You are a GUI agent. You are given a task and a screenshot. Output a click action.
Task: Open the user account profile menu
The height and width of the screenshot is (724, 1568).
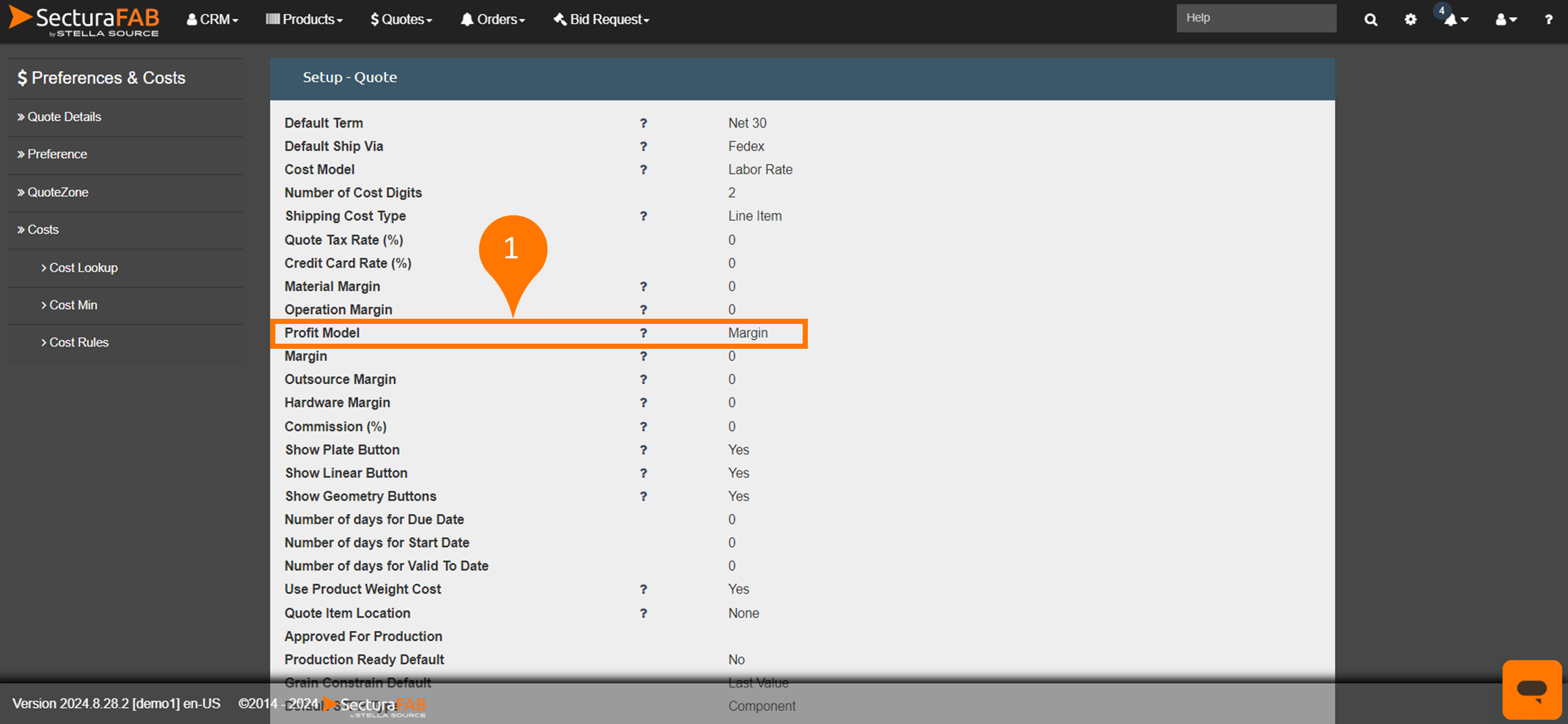tap(1505, 20)
